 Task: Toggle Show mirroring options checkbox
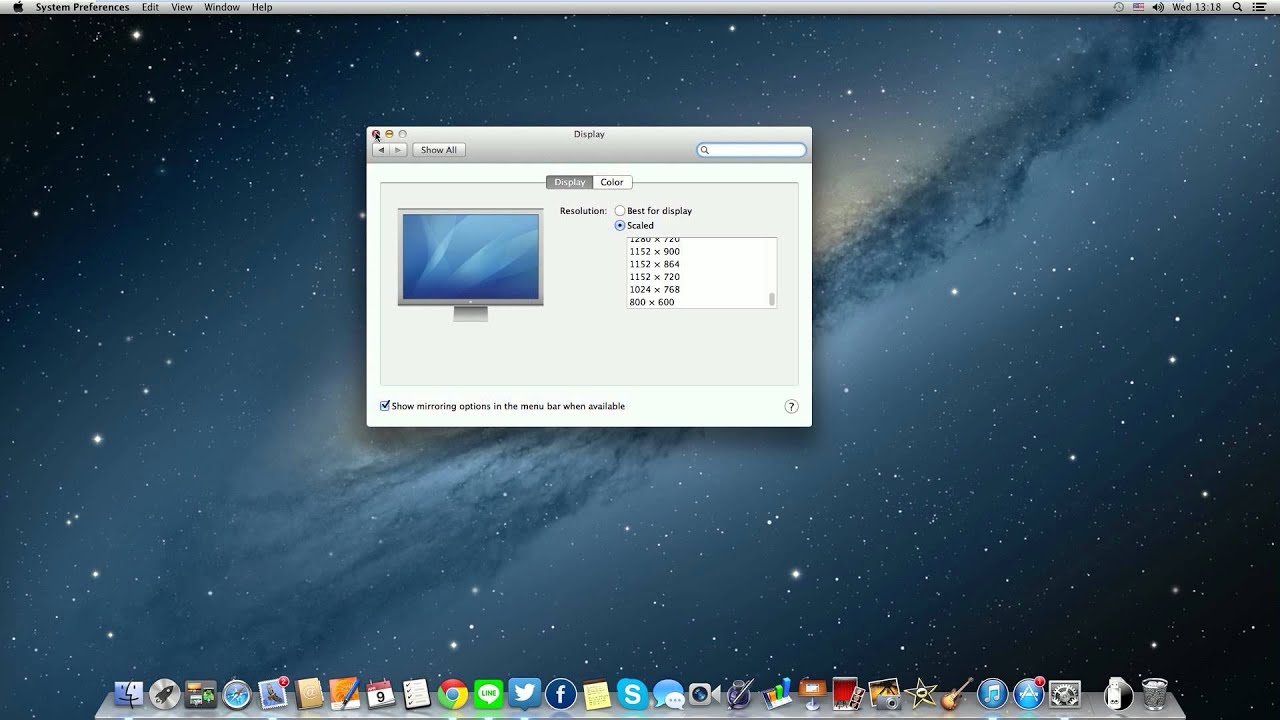tap(385, 406)
